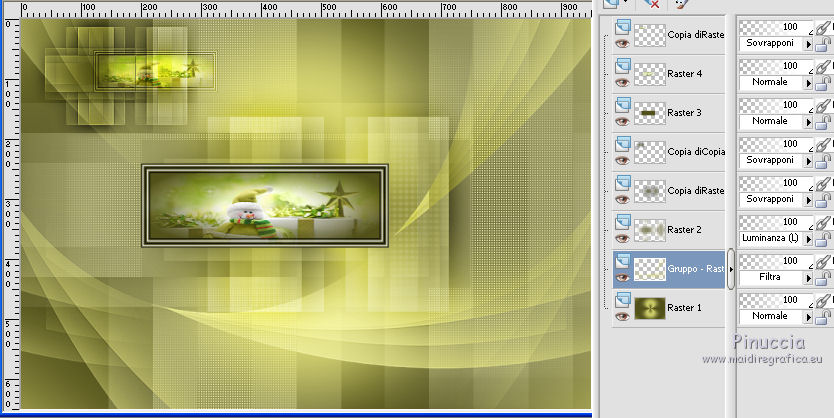Open the New Layer dropdown arrow
The width and height of the screenshot is (834, 418).
tap(626, 3)
